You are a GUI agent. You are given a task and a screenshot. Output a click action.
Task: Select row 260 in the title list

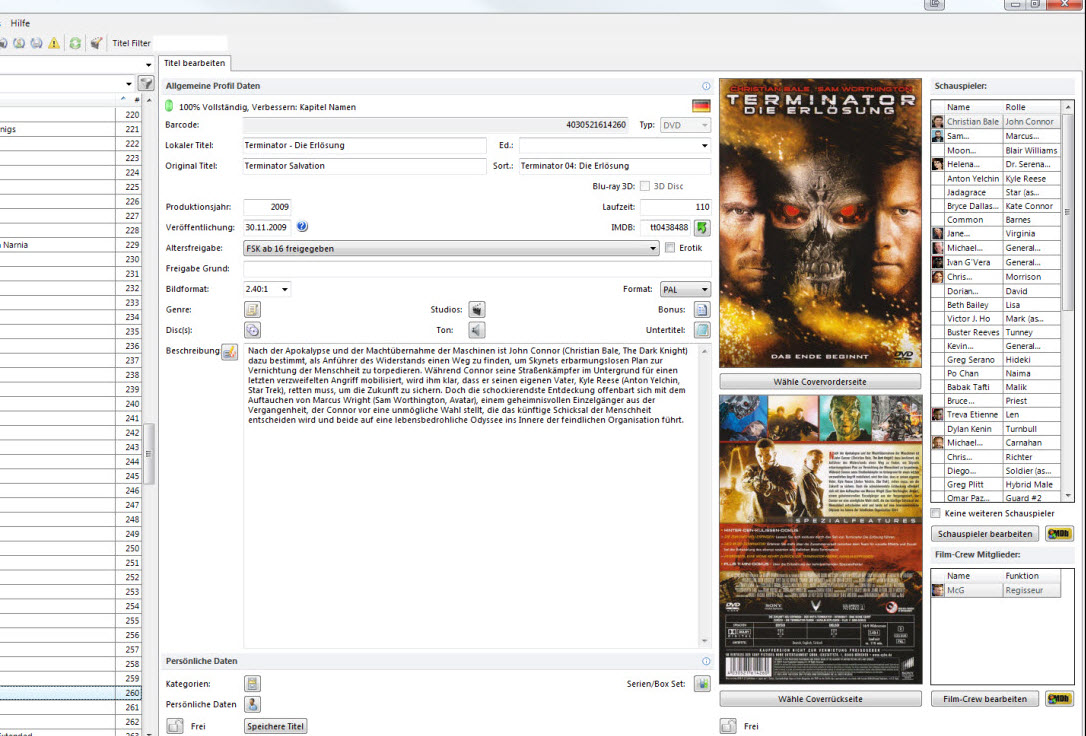coord(71,693)
